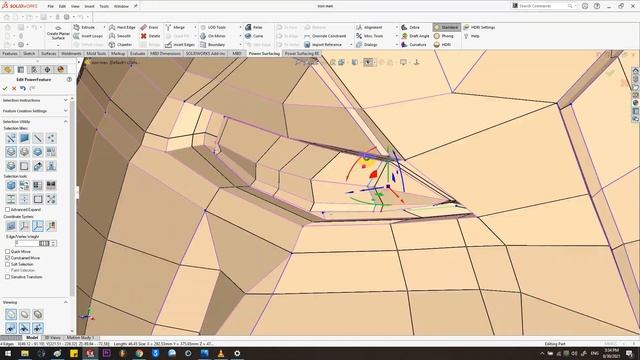
Task: Click the red Delete icon
Action: click(144, 36)
